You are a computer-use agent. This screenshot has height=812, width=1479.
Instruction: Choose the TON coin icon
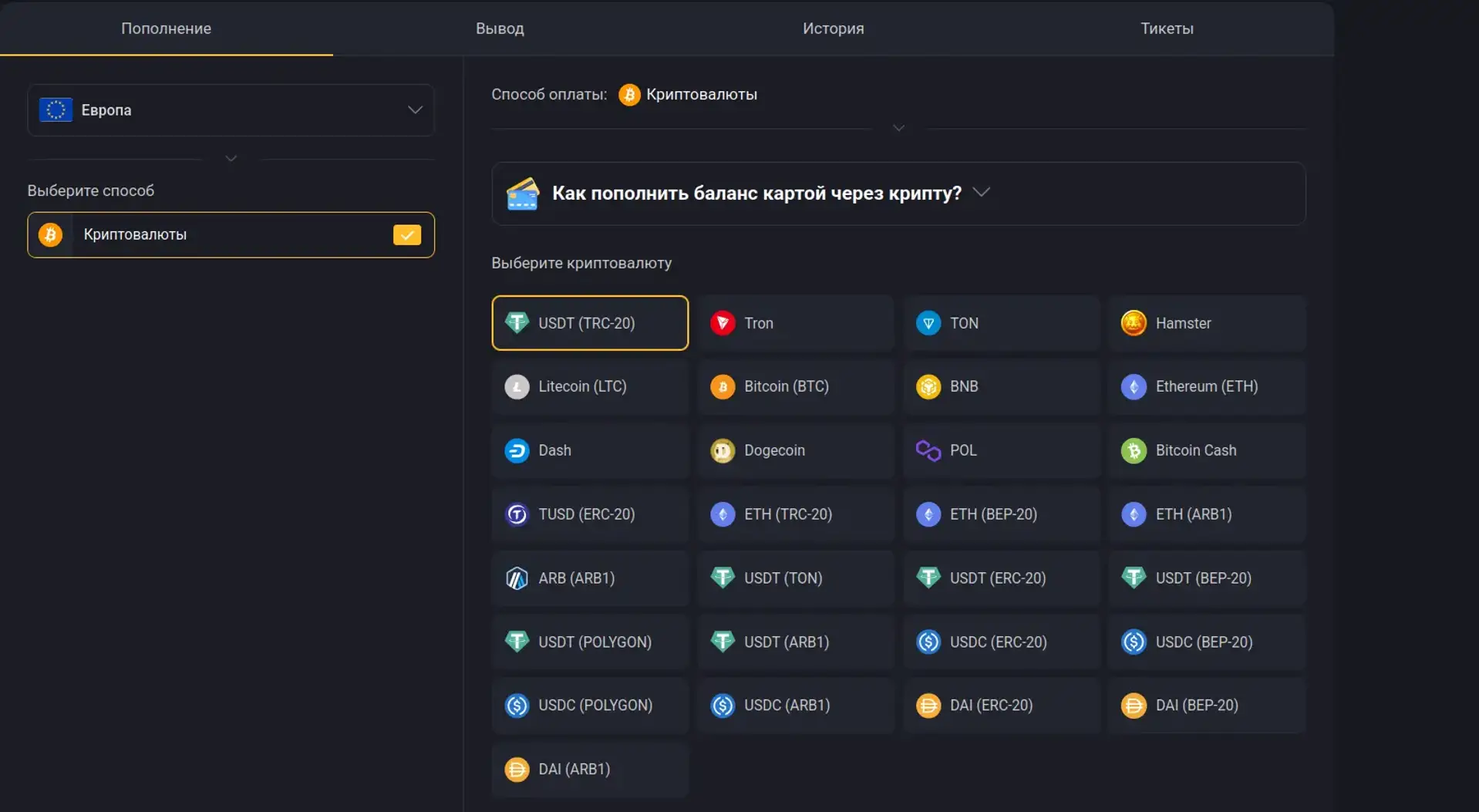[x=928, y=323]
